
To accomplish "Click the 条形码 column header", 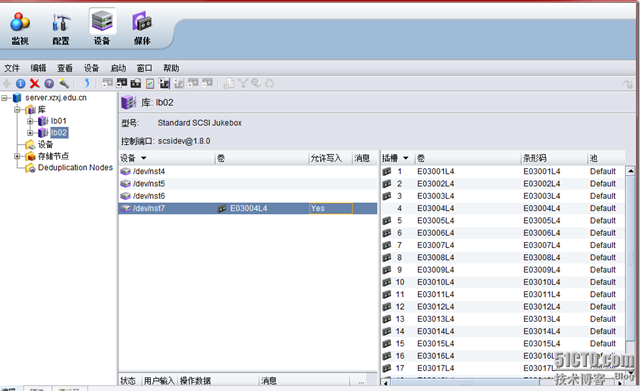I will point(554,158).
